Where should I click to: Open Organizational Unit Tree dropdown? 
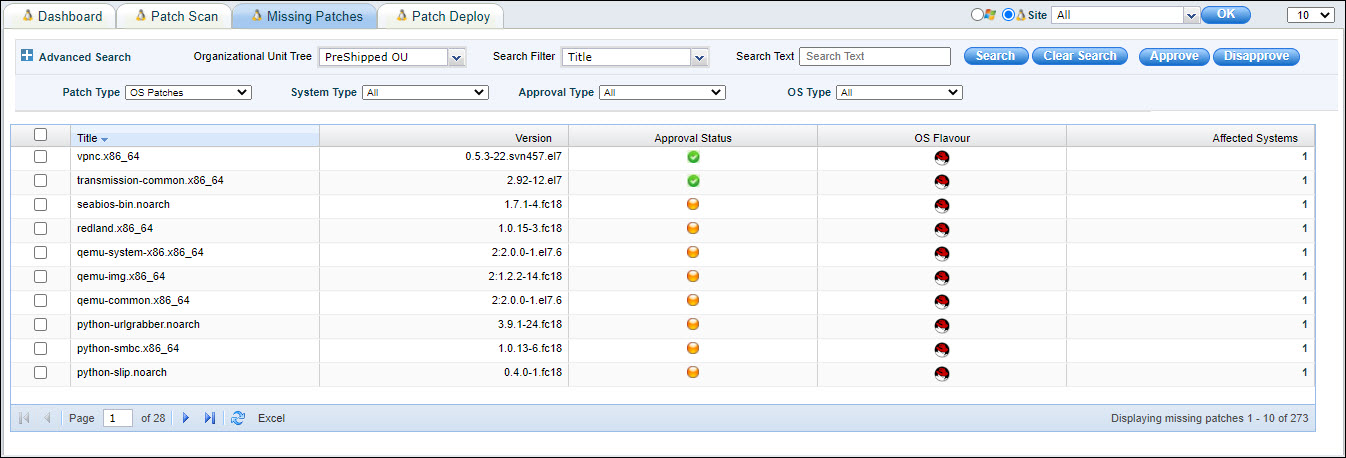(457, 58)
